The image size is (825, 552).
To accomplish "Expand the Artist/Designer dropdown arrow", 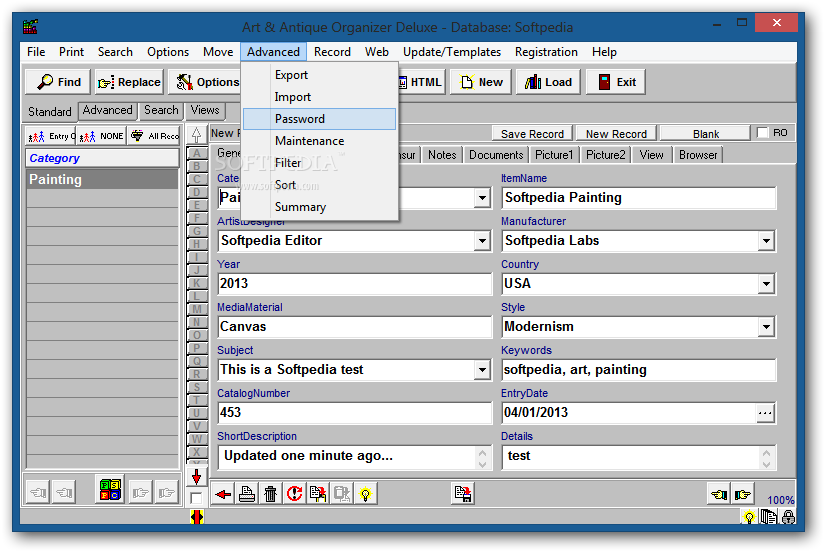I will point(482,242).
